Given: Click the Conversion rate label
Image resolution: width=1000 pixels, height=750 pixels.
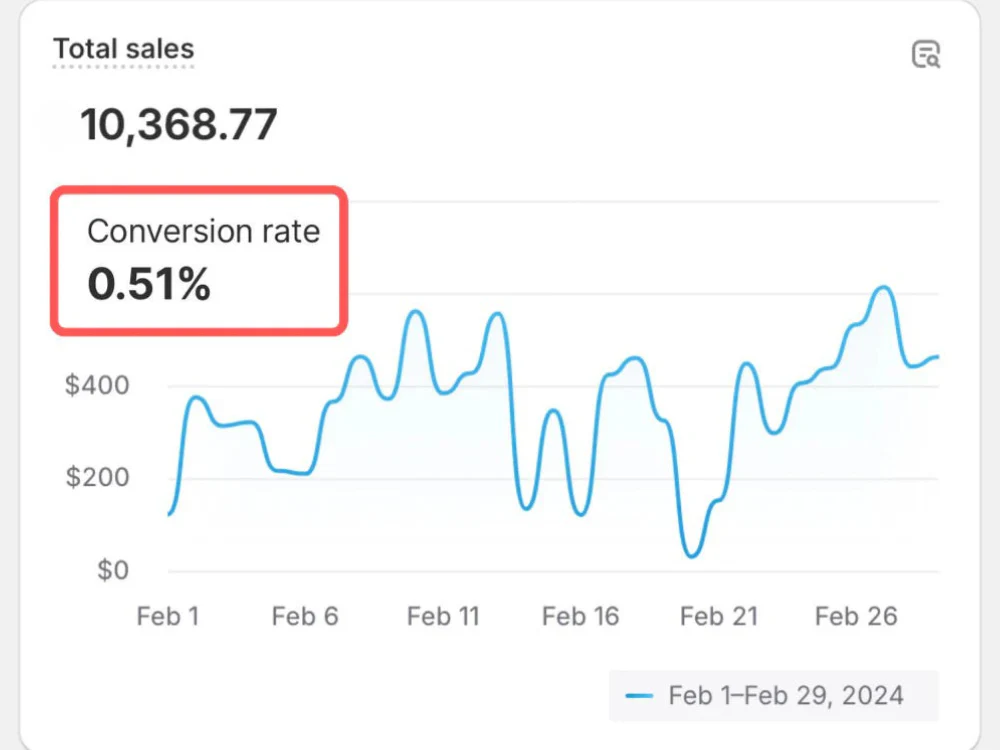Looking at the screenshot, I should (x=203, y=232).
